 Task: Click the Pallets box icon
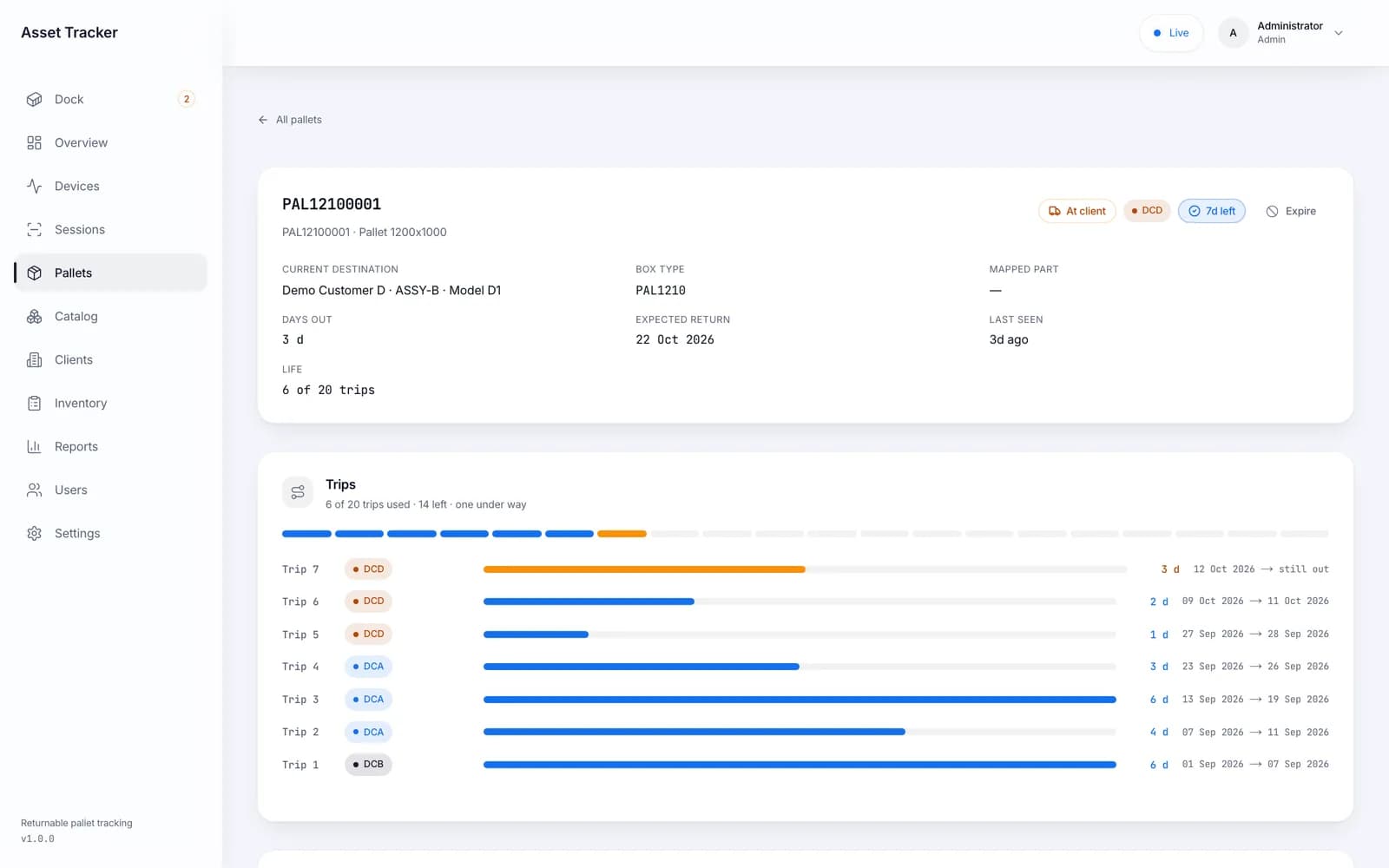(34, 273)
